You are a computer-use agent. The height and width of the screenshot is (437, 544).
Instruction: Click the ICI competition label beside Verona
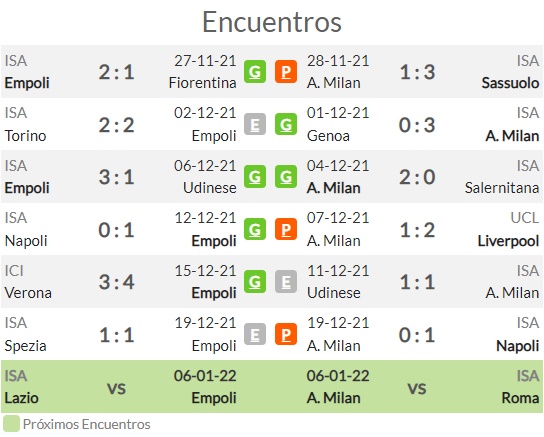(x=14, y=271)
